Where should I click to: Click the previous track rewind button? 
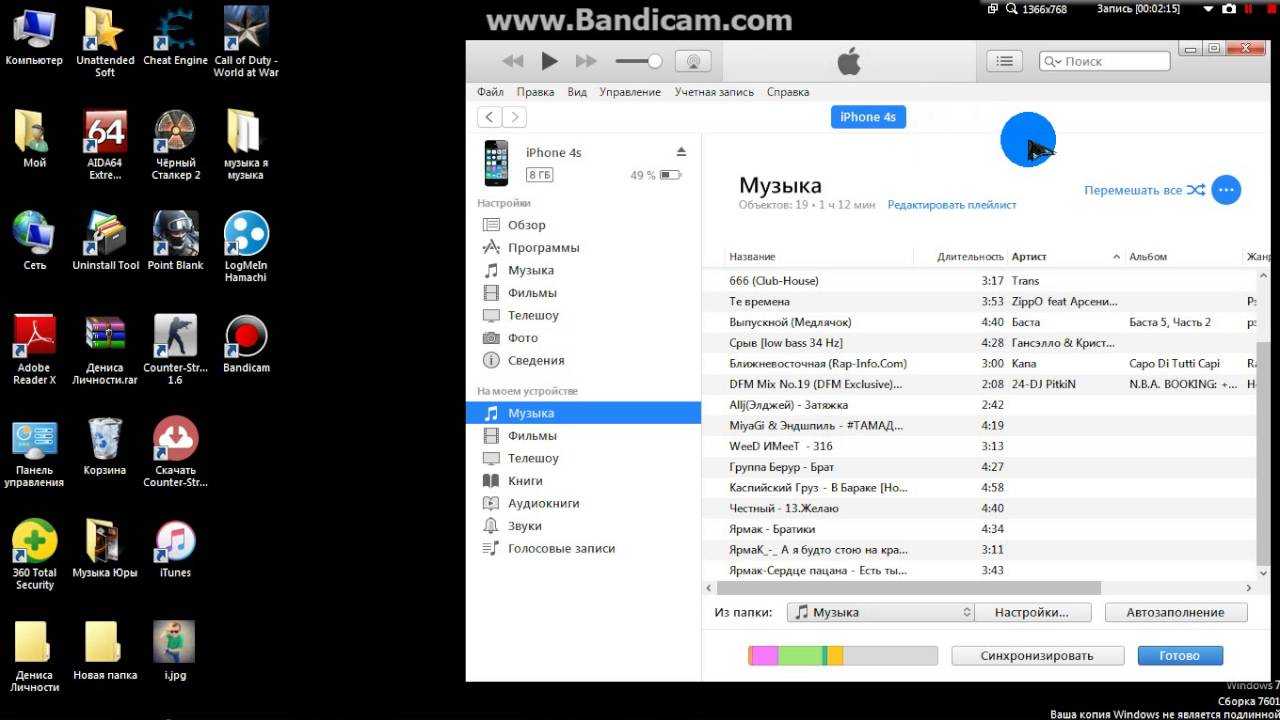pyautogui.click(x=513, y=61)
